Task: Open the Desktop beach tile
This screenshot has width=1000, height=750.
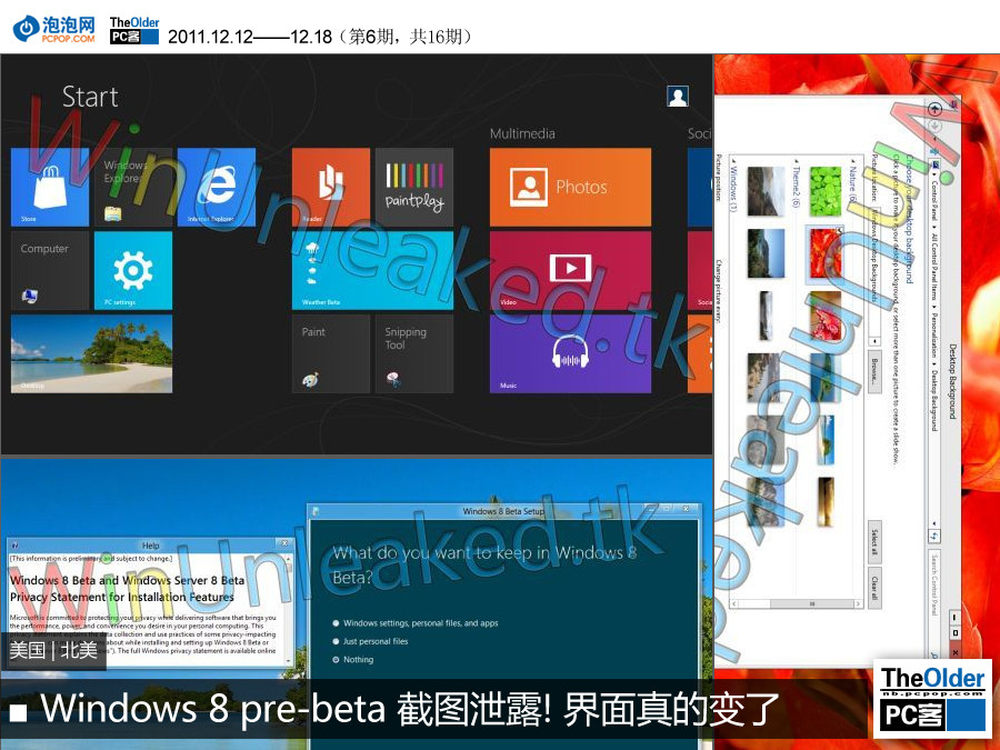Action: (x=91, y=353)
